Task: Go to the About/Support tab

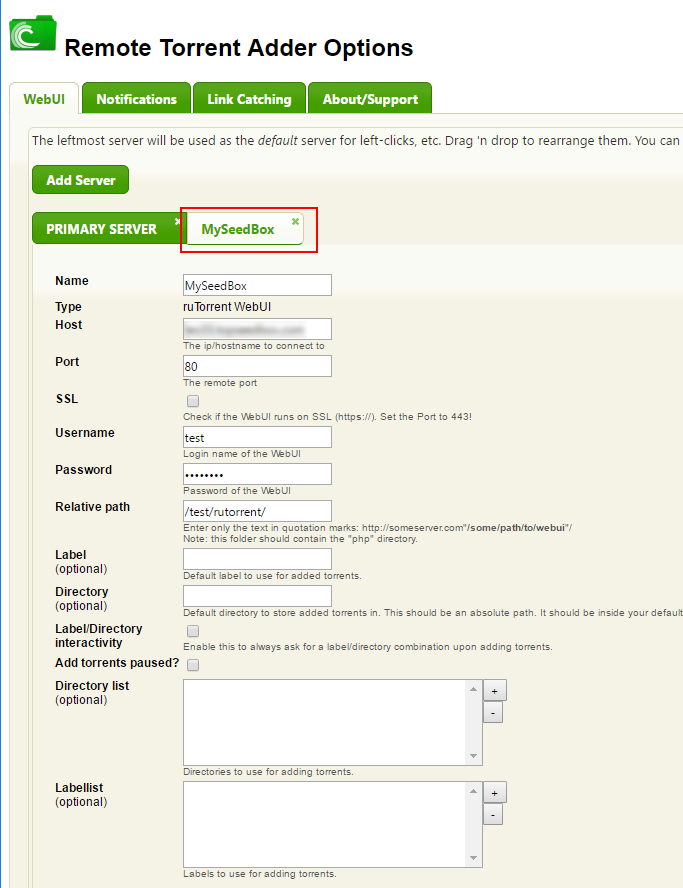Action: pyautogui.click(x=369, y=99)
